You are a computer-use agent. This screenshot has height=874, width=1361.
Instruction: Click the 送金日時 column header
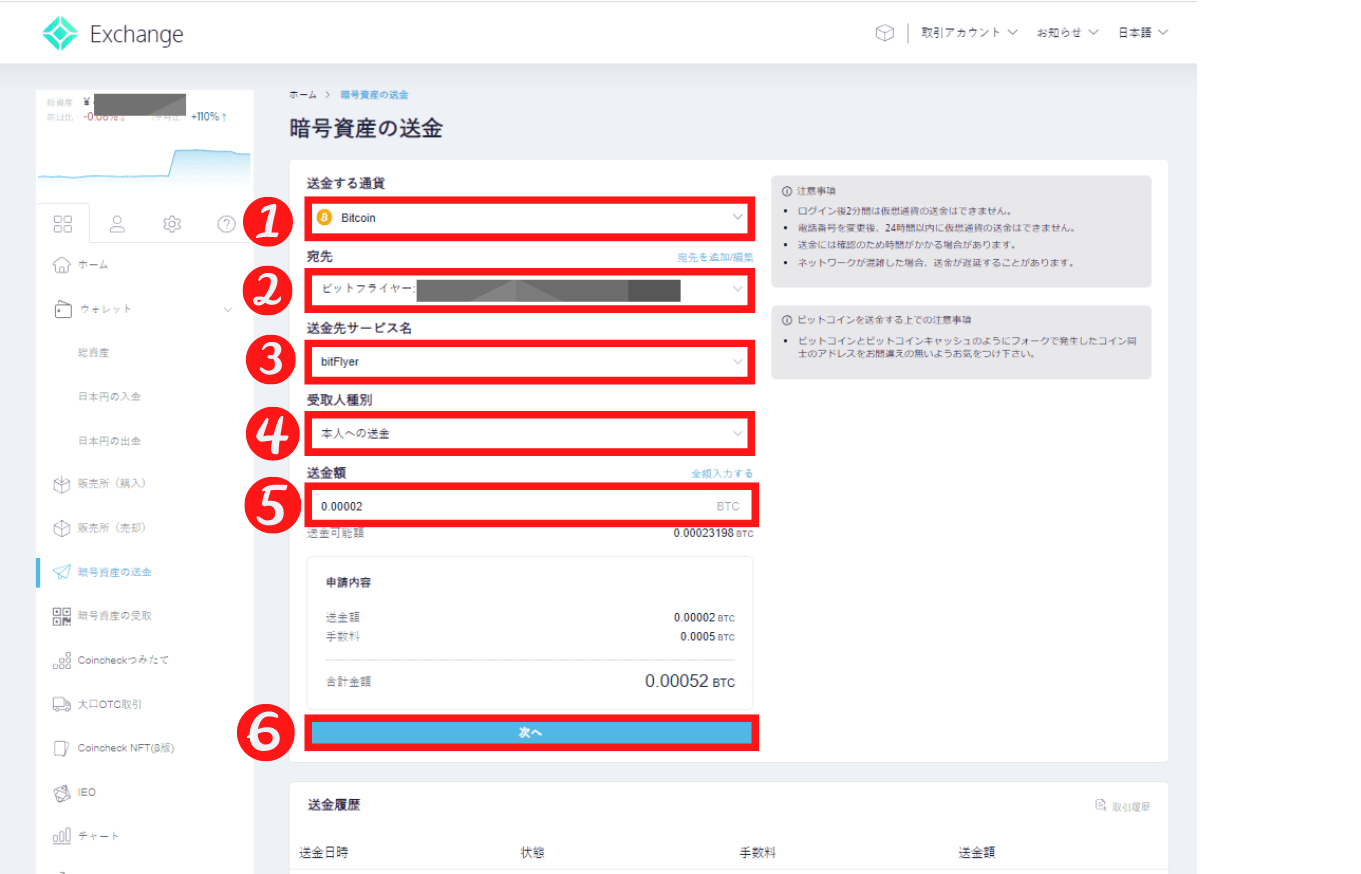click(x=324, y=853)
